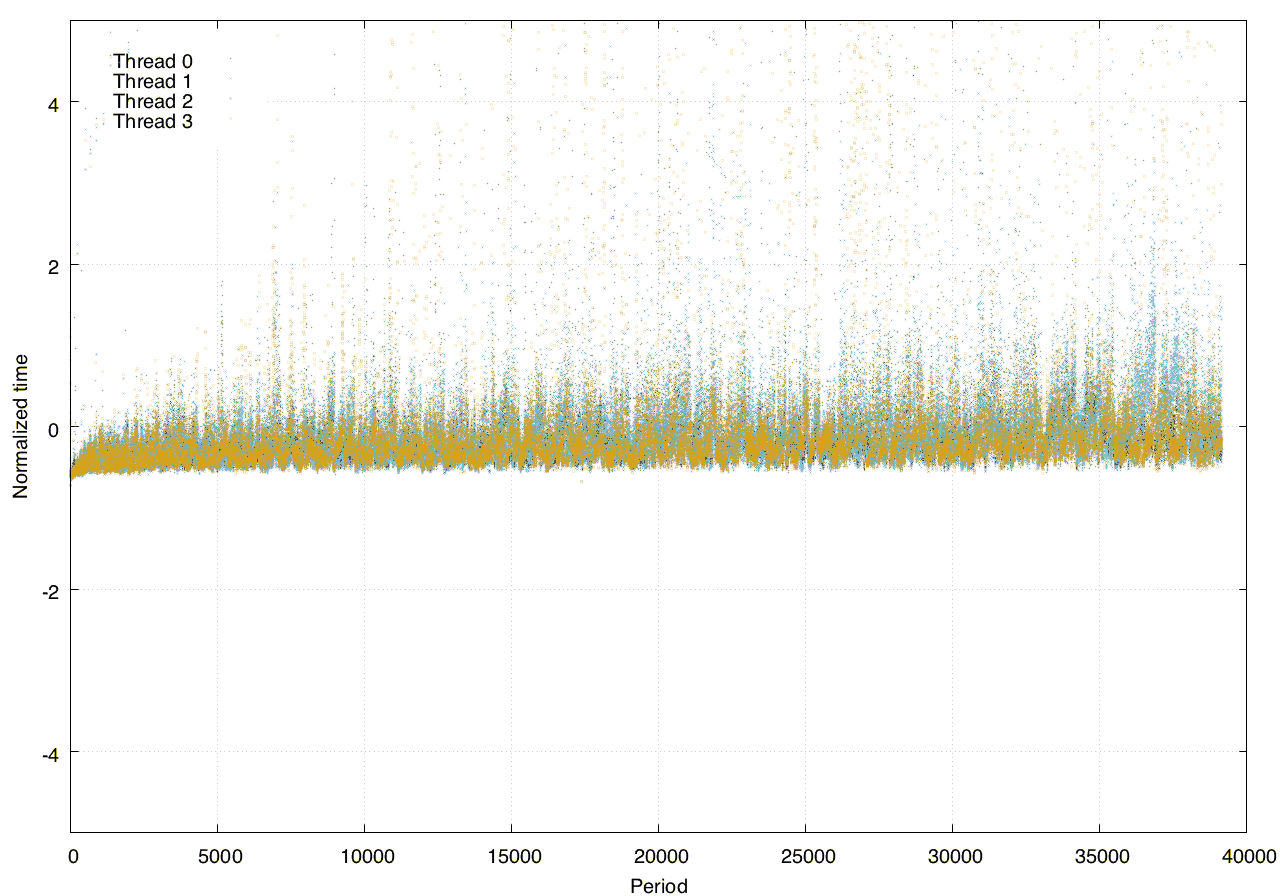Click the 30000 x-axis tick label

[952, 857]
